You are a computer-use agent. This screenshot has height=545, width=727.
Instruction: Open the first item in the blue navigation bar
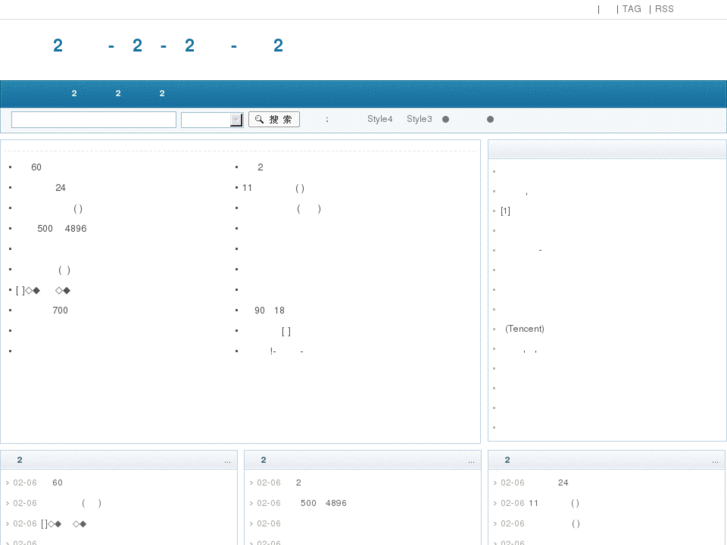tap(74, 94)
